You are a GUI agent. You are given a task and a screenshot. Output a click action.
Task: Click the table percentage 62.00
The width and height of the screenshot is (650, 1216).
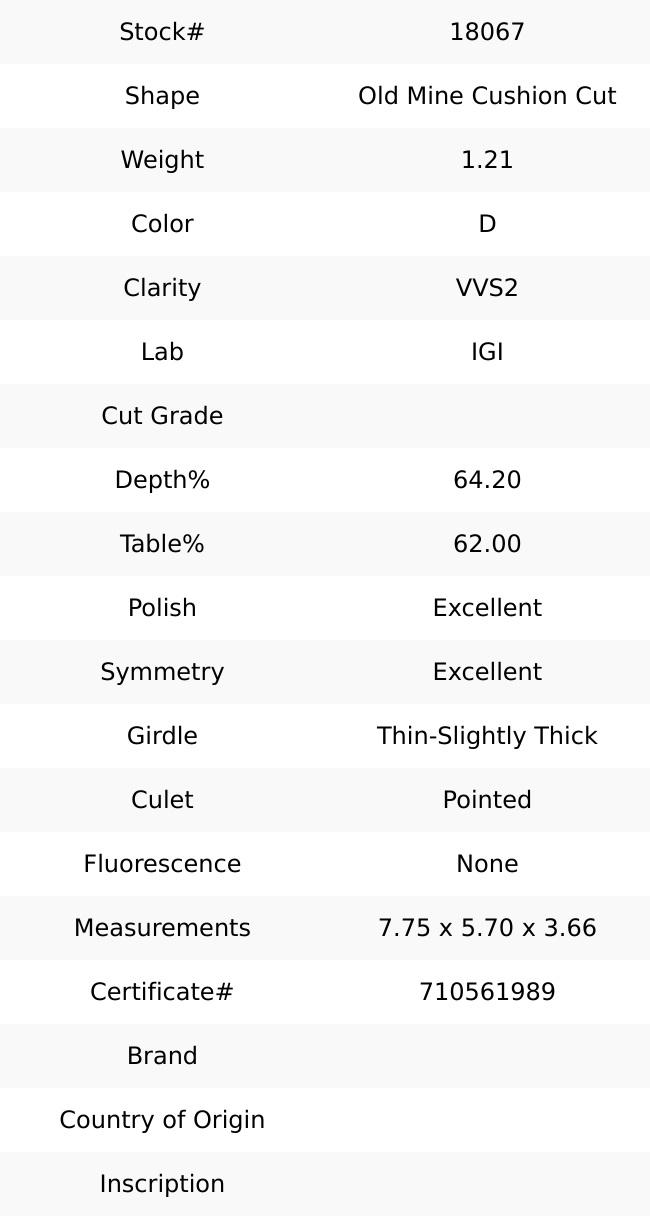487,544
